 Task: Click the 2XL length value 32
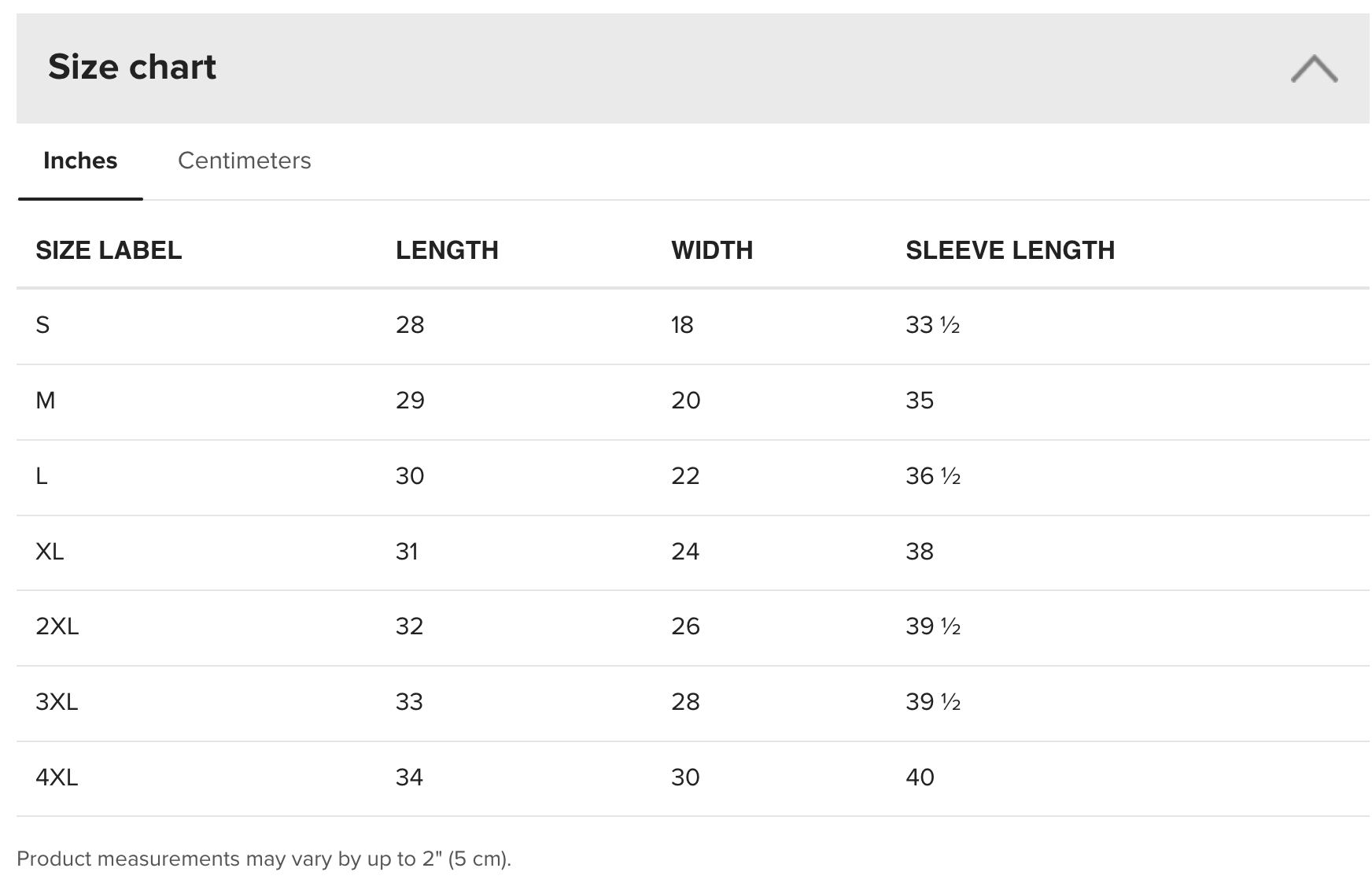click(x=409, y=626)
